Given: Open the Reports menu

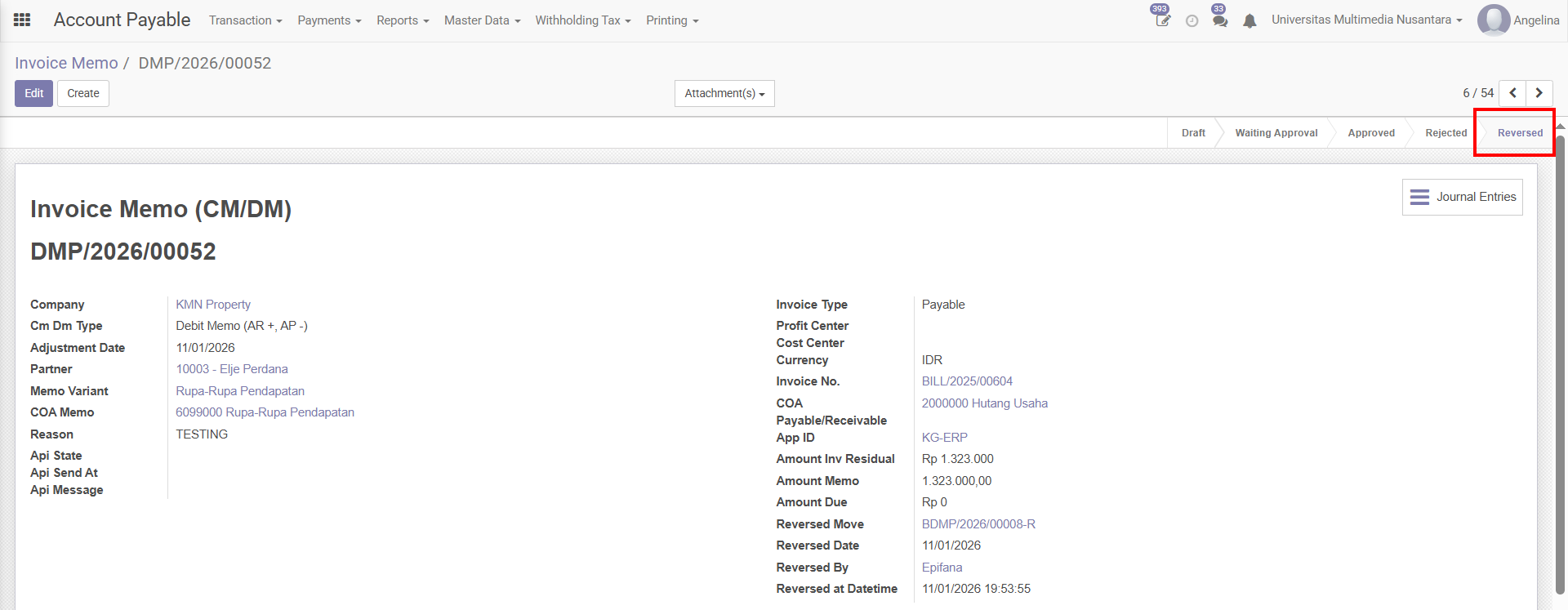Looking at the screenshot, I should [402, 20].
